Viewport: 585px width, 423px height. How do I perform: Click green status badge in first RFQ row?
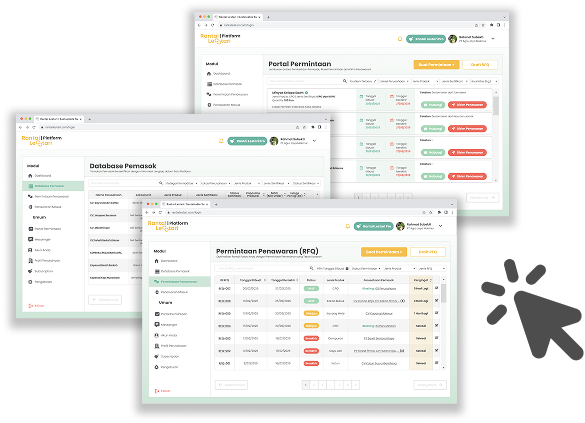pos(311,289)
